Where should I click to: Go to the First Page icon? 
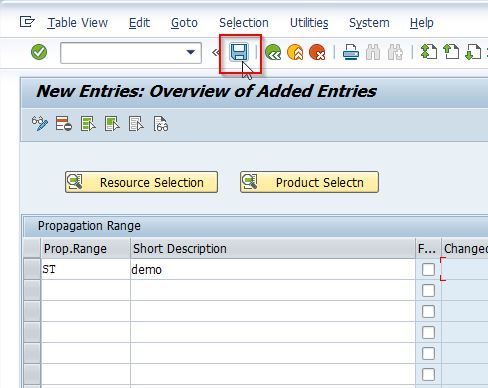429,52
